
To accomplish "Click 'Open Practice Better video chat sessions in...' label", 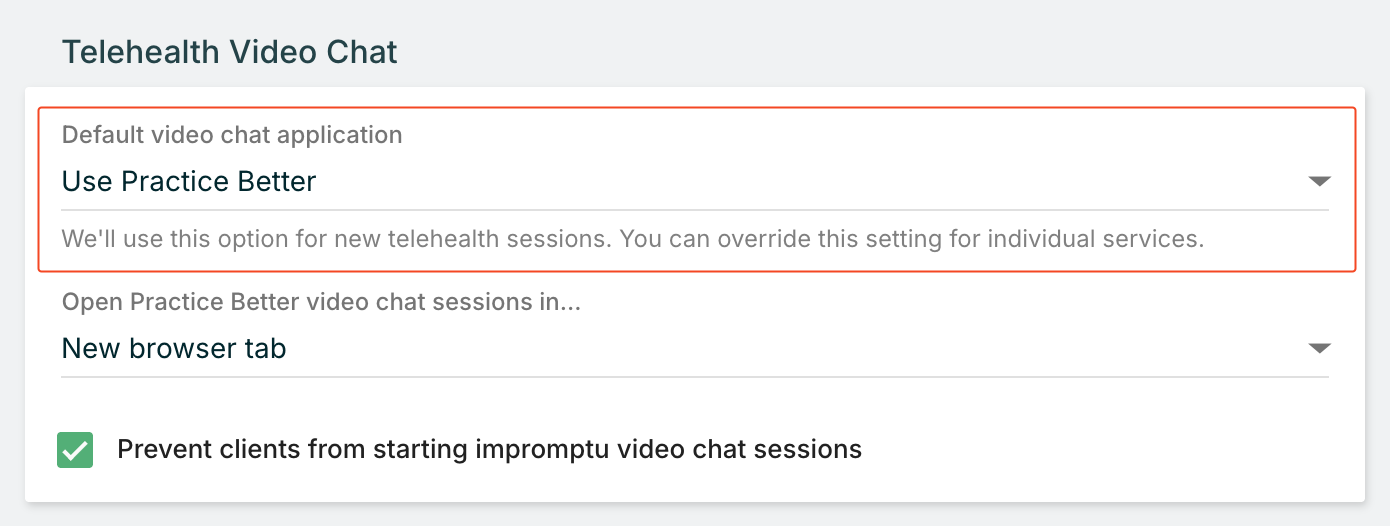I will pyautogui.click(x=322, y=302).
